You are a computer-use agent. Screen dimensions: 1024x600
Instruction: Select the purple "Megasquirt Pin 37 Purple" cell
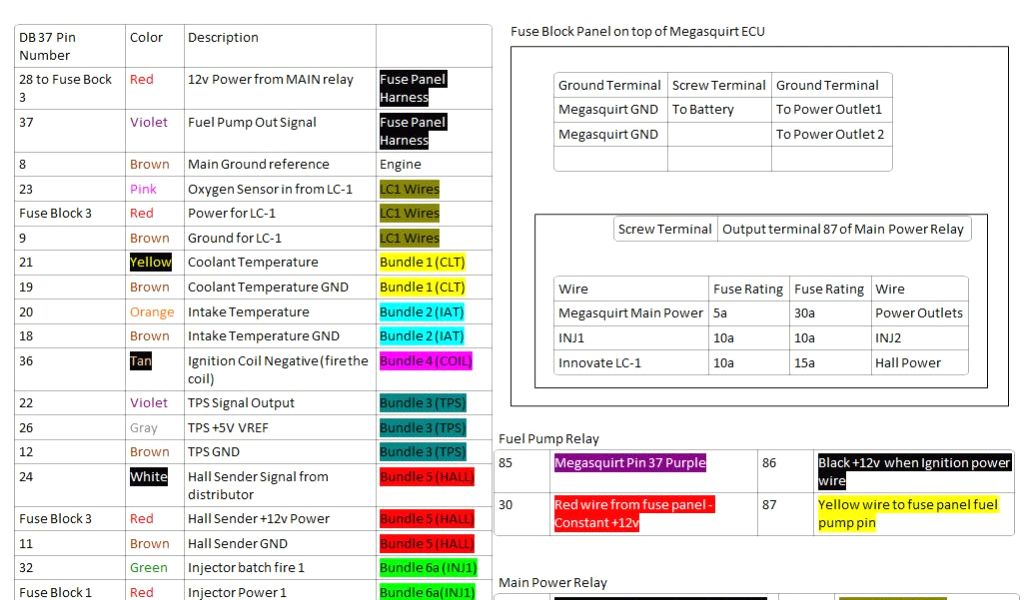[x=630, y=463]
